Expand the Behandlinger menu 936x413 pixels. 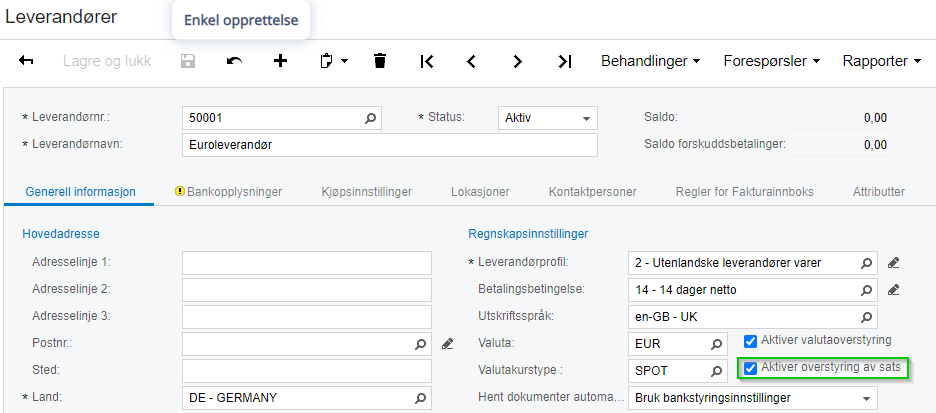click(651, 61)
